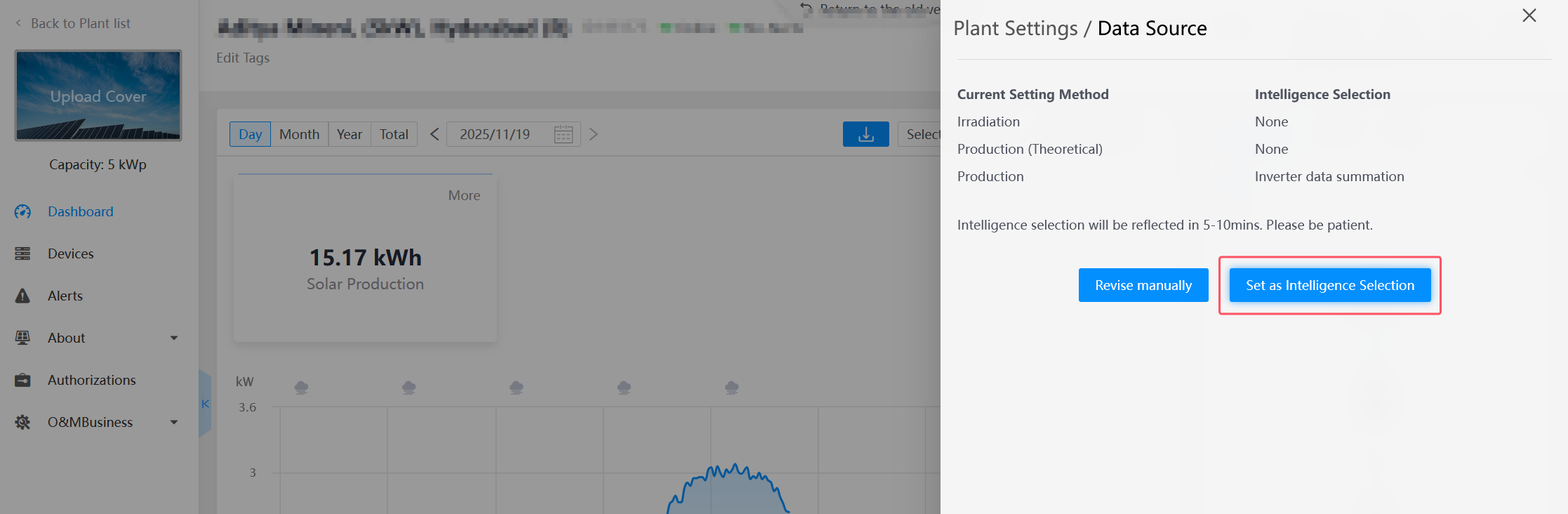Click the O&MBusiness gear icon
Screen dimensions: 1568x514
coord(22,422)
